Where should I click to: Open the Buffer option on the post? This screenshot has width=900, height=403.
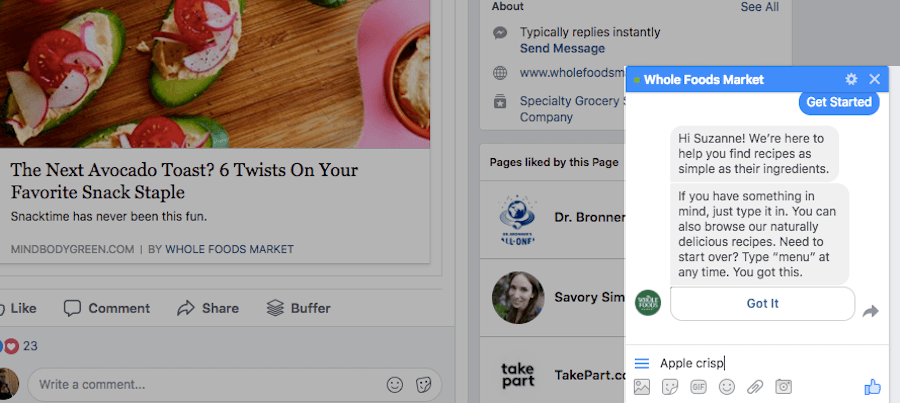click(298, 308)
